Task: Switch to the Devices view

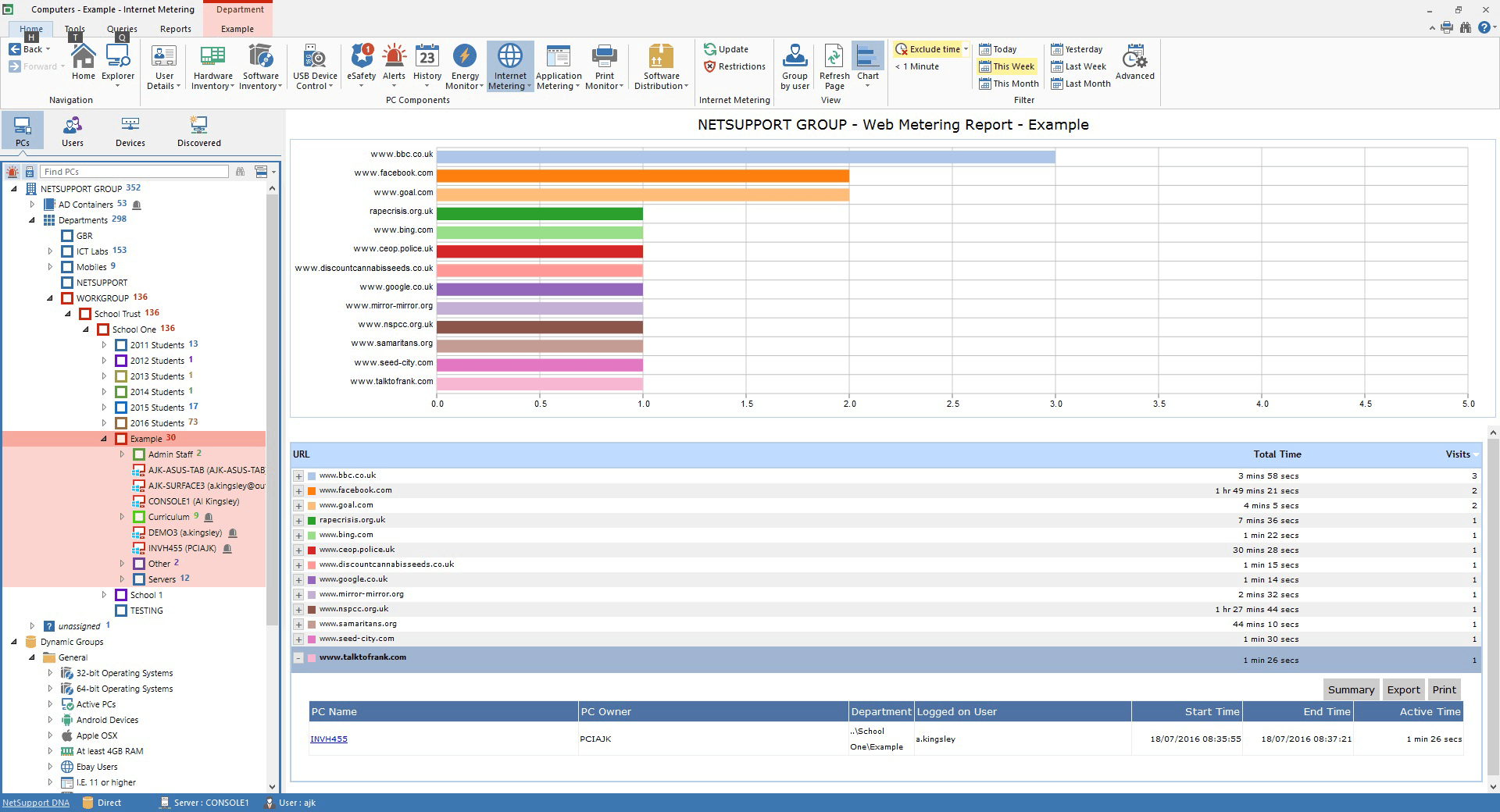Action: tap(129, 130)
